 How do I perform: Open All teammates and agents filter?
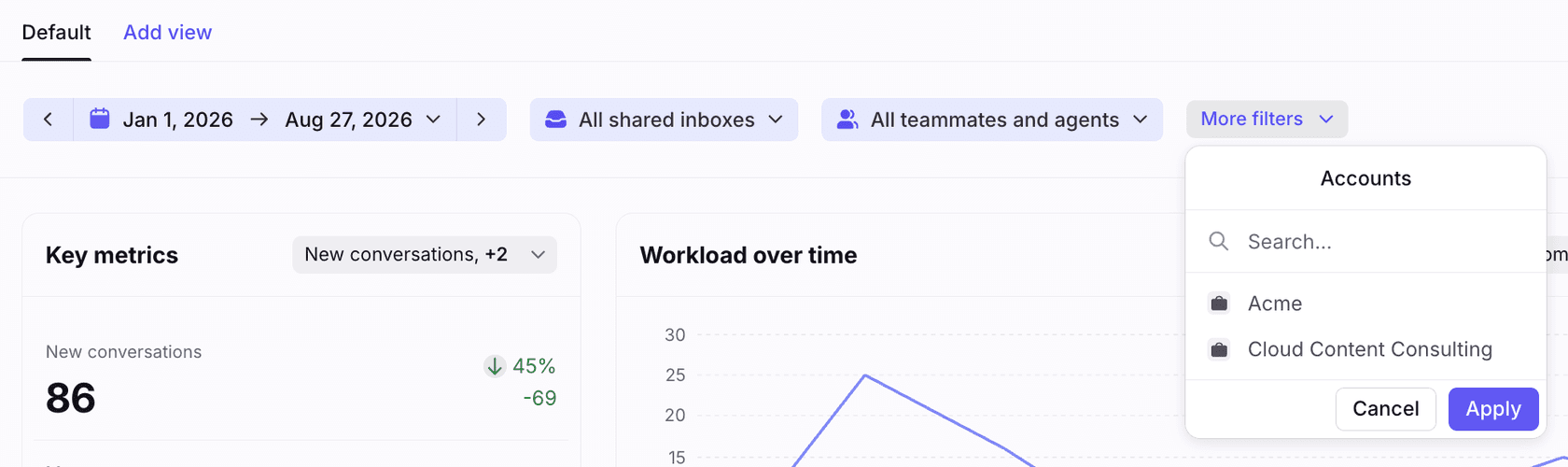pos(992,120)
